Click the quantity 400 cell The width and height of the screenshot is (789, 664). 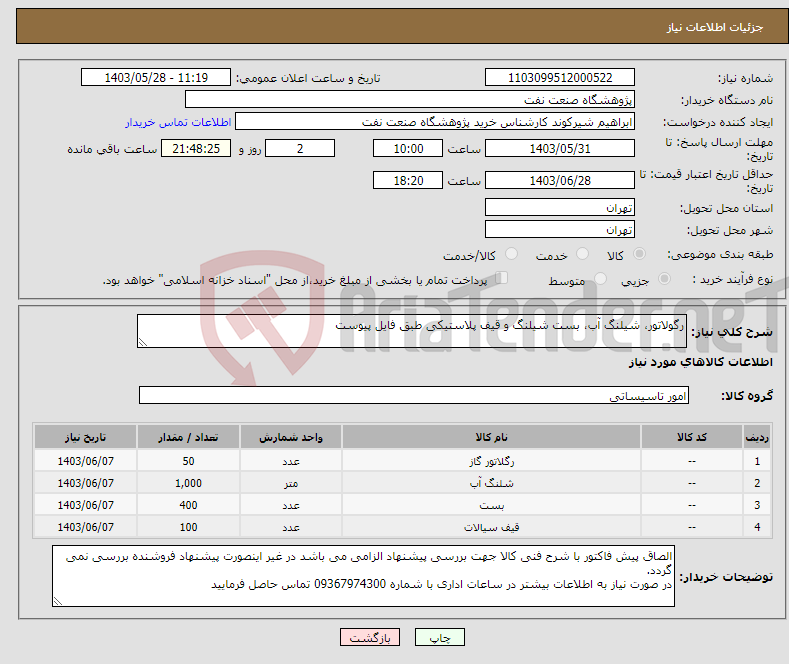click(x=188, y=505)
